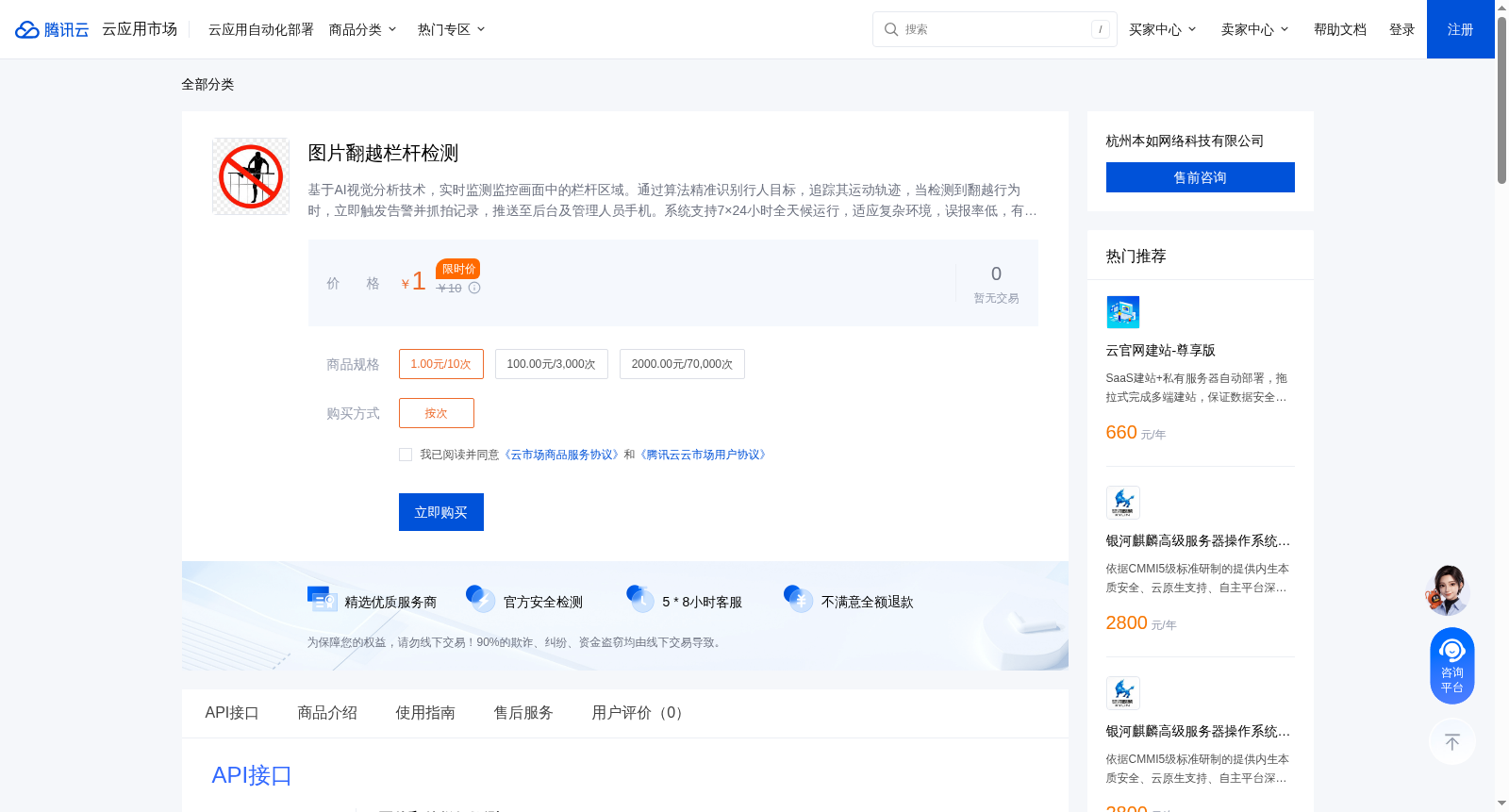The image size is (1509, 812).
Task: Click the info icon beside ¥10 price
Action: click(474, 288)
